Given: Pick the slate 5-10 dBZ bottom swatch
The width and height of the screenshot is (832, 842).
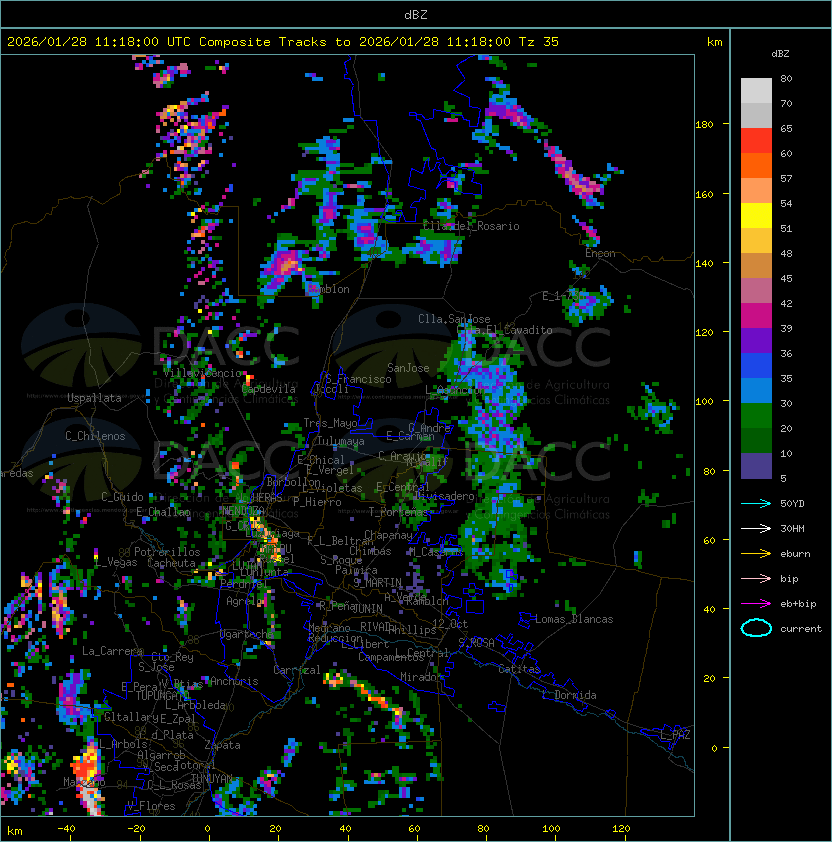Looking at the screenshot, I should [x=756, y=466].
